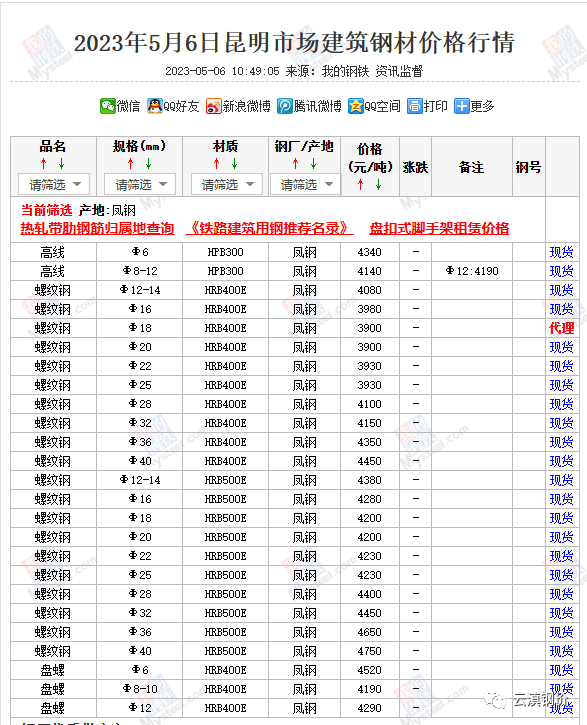The height and width of the screenshot is (725, 587).
Task: Share to Tencent Weibo icon
Action: tap(285, 106)
